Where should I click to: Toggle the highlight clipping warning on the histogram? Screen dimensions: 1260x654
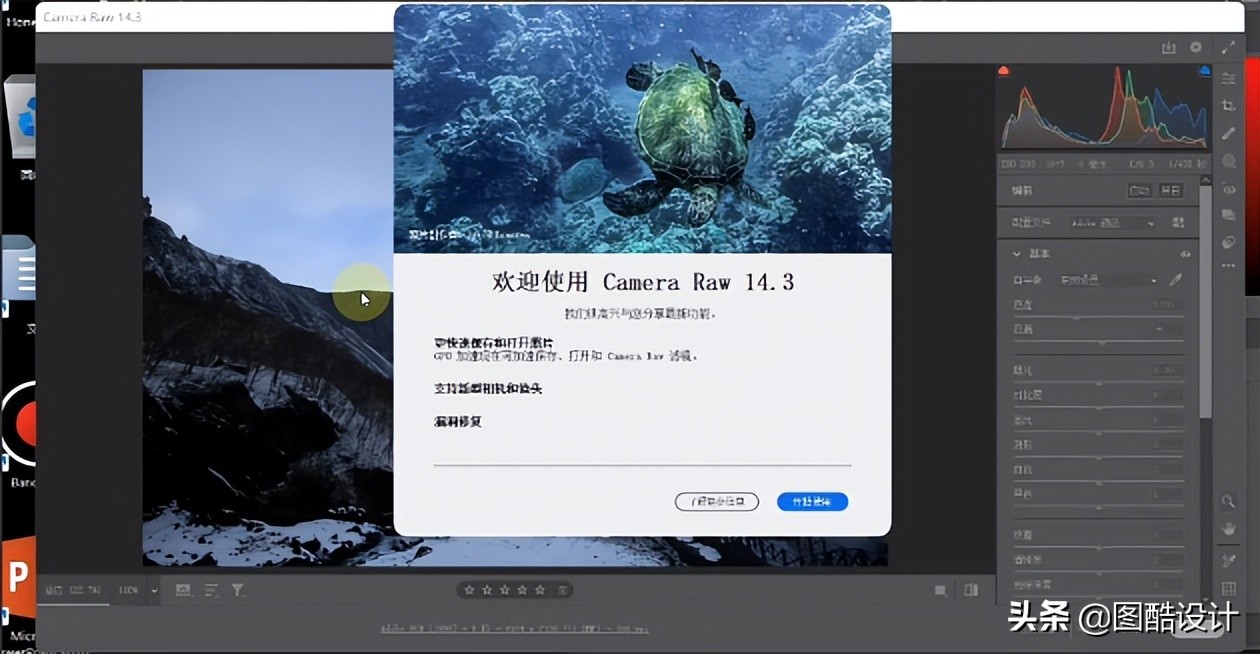[1203, 70]
